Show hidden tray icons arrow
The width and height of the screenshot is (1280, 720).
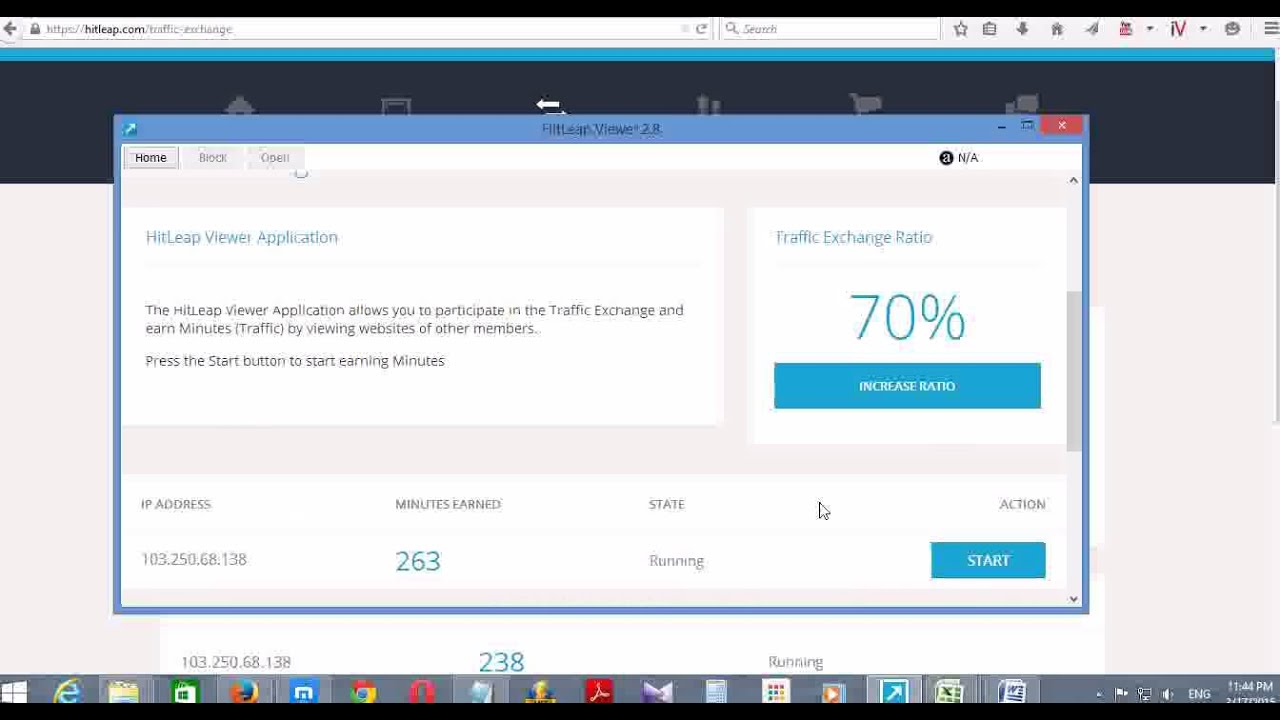tap(1098, 694)
